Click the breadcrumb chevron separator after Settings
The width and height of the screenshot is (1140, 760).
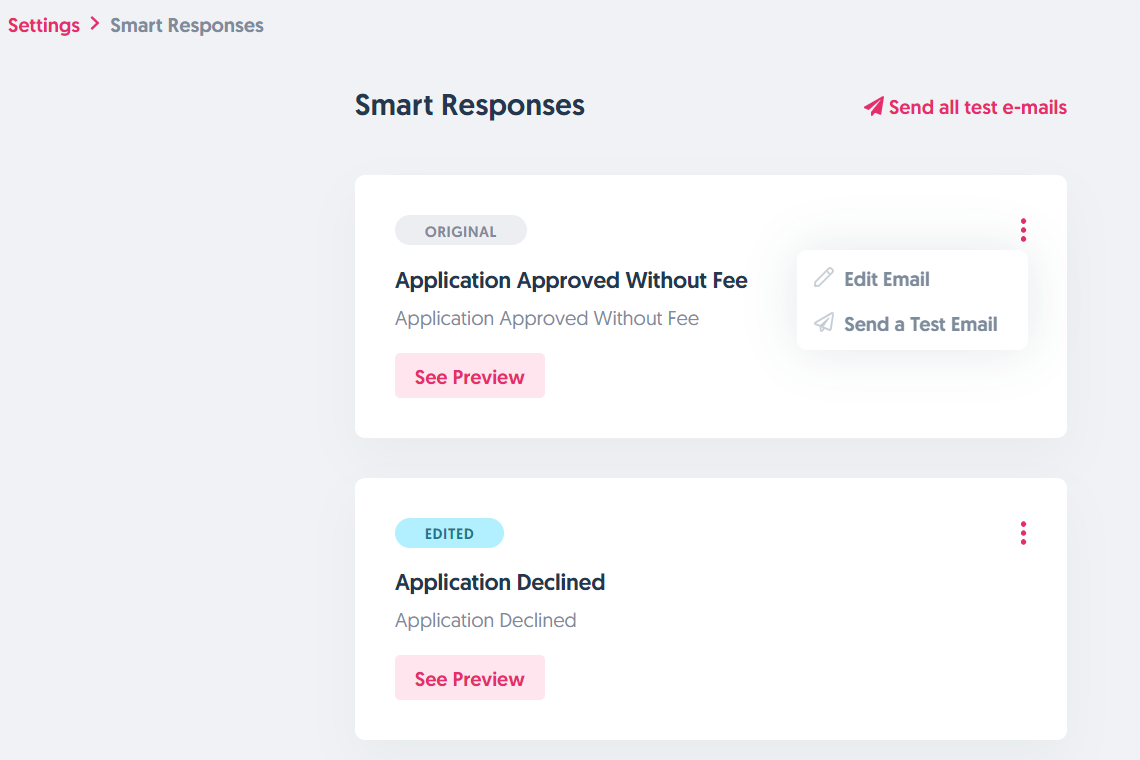(x=95, y=24)
